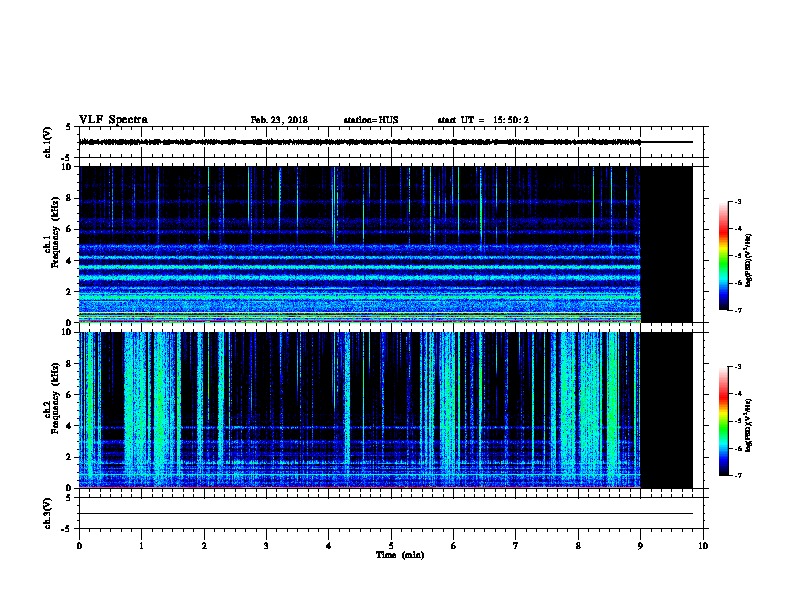Image resolution: width=792 pixels, height=612 pixels.
Task: Select the date text "Feb. 23, 2018"
Action: (279, 120)
